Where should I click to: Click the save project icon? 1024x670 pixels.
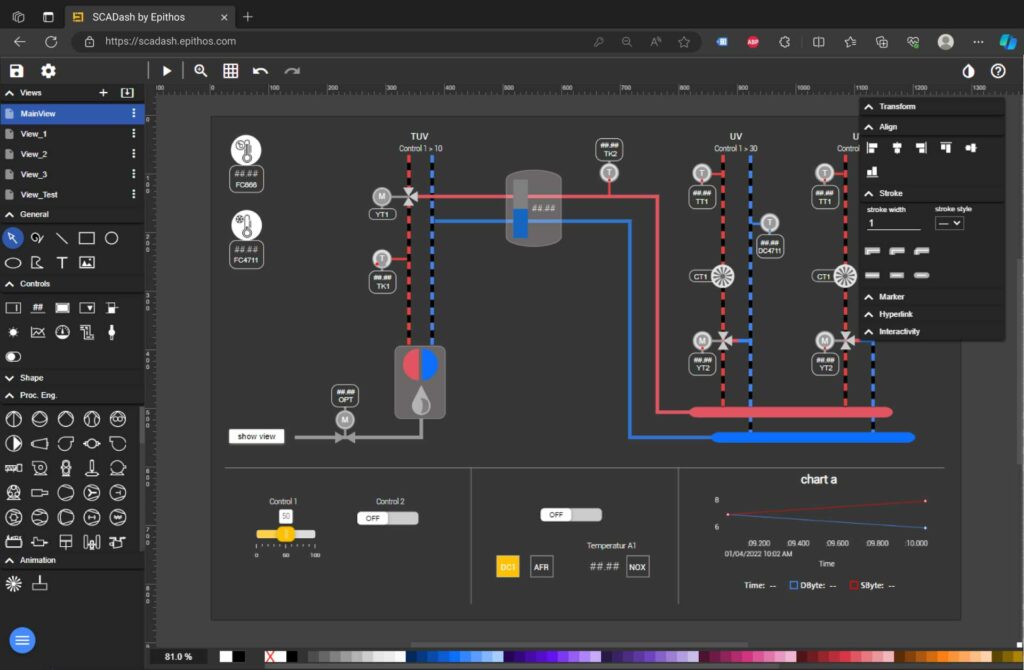point(16,71)
